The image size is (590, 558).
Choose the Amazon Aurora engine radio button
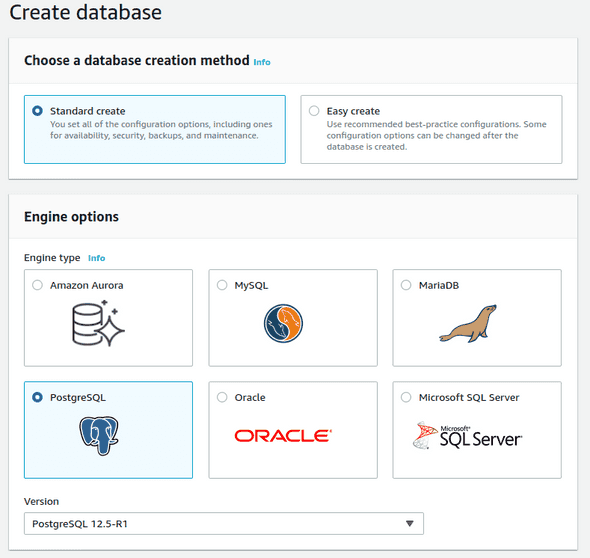point(37,285)
